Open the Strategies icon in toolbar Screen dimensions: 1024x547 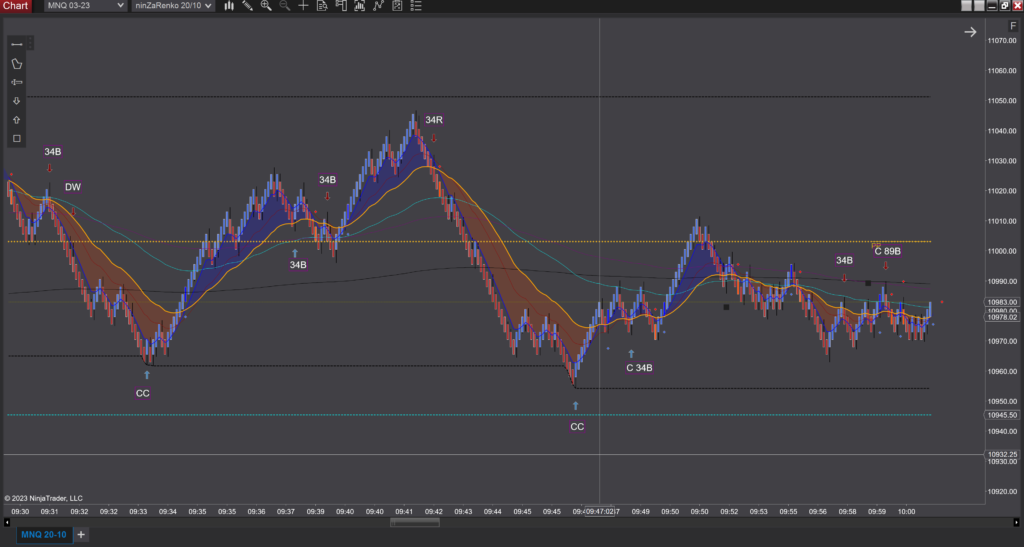click(x=397, y=6)
